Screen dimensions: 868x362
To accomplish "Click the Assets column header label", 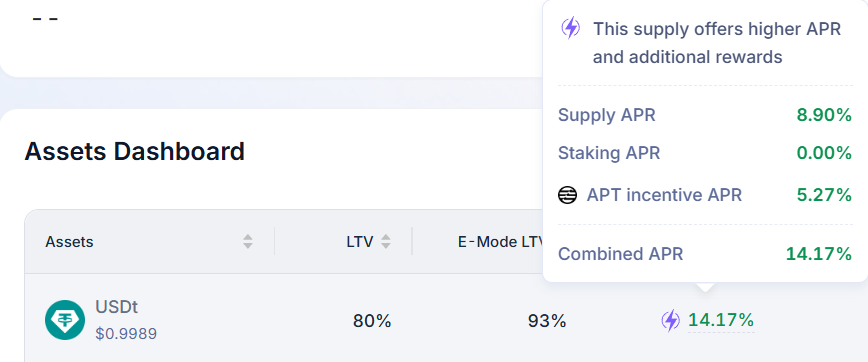I will (69, 242).
